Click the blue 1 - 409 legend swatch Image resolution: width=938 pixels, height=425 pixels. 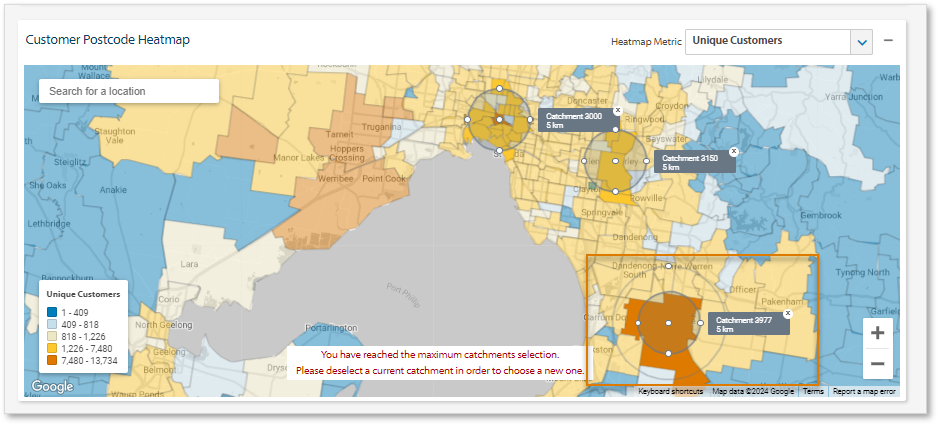coord(51,312)
